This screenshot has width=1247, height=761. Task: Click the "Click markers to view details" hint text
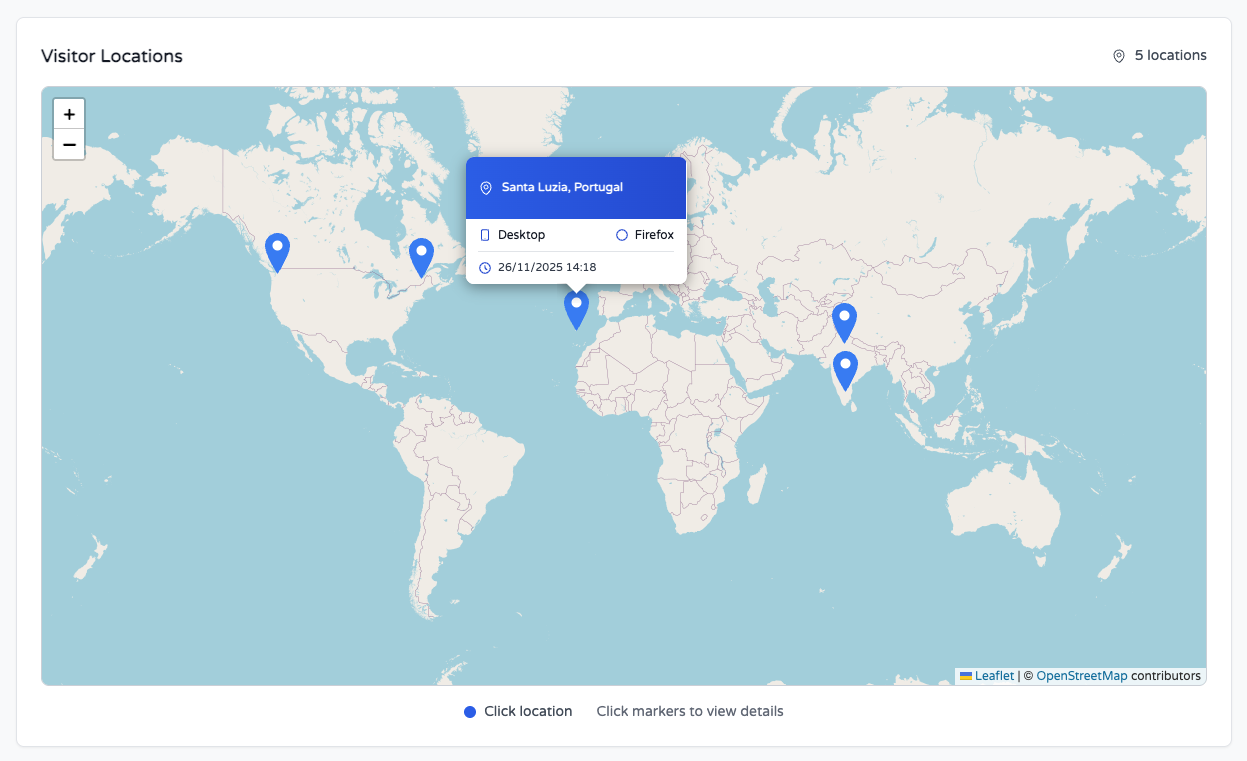coord(690,711)
